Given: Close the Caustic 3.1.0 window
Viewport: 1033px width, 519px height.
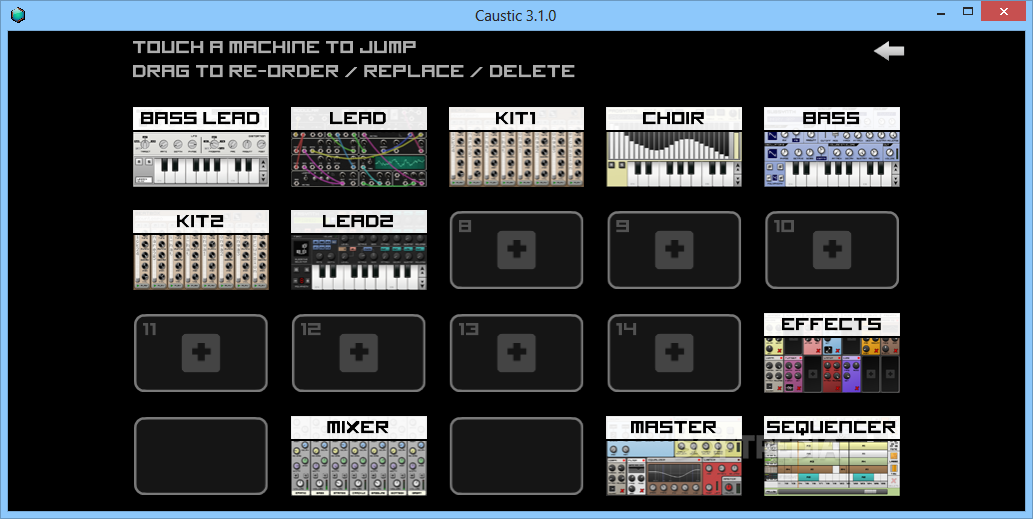Looking at the screenshot, I should pyautogui.click(x=1004, y=12).
